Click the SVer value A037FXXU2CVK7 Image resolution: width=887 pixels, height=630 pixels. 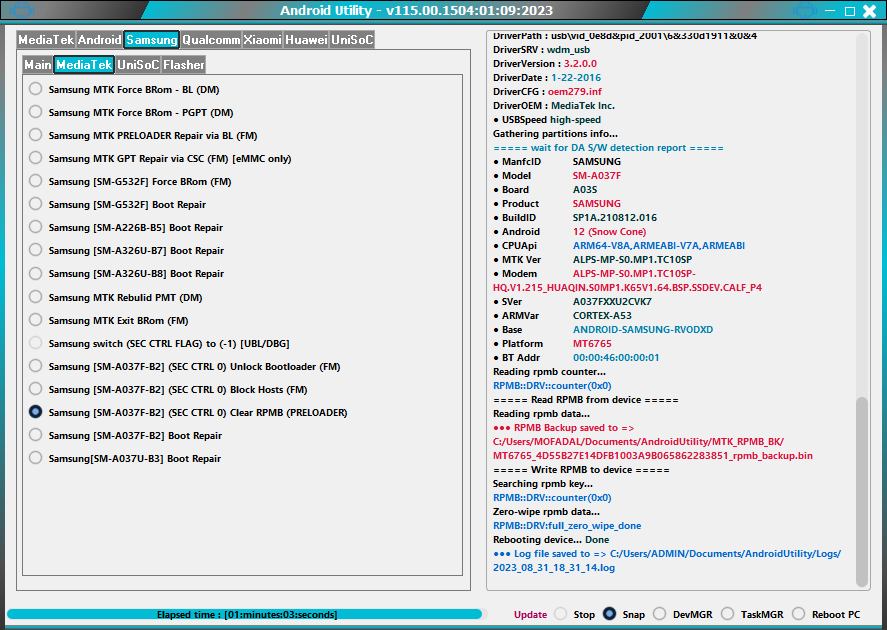[x=612, y=301]
